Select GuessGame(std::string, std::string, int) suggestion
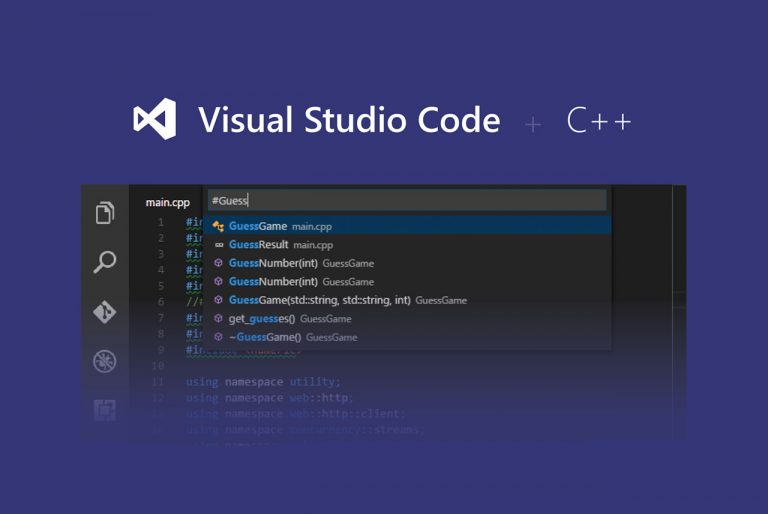Image resolution: width=768 pixels, height=514 pixels. click(407, 300)
